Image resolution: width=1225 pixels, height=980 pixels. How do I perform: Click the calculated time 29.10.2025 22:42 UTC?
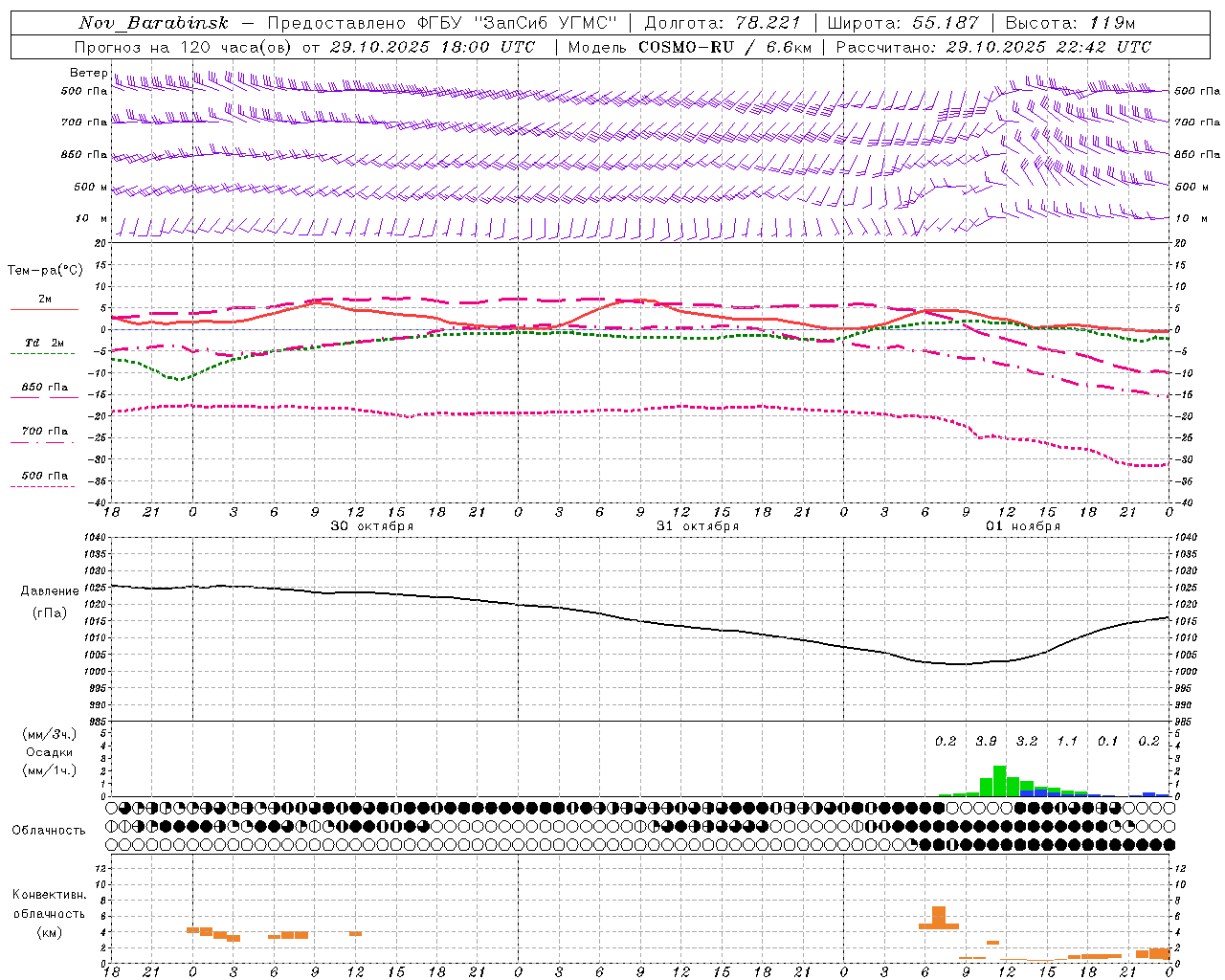point(1049,47)
